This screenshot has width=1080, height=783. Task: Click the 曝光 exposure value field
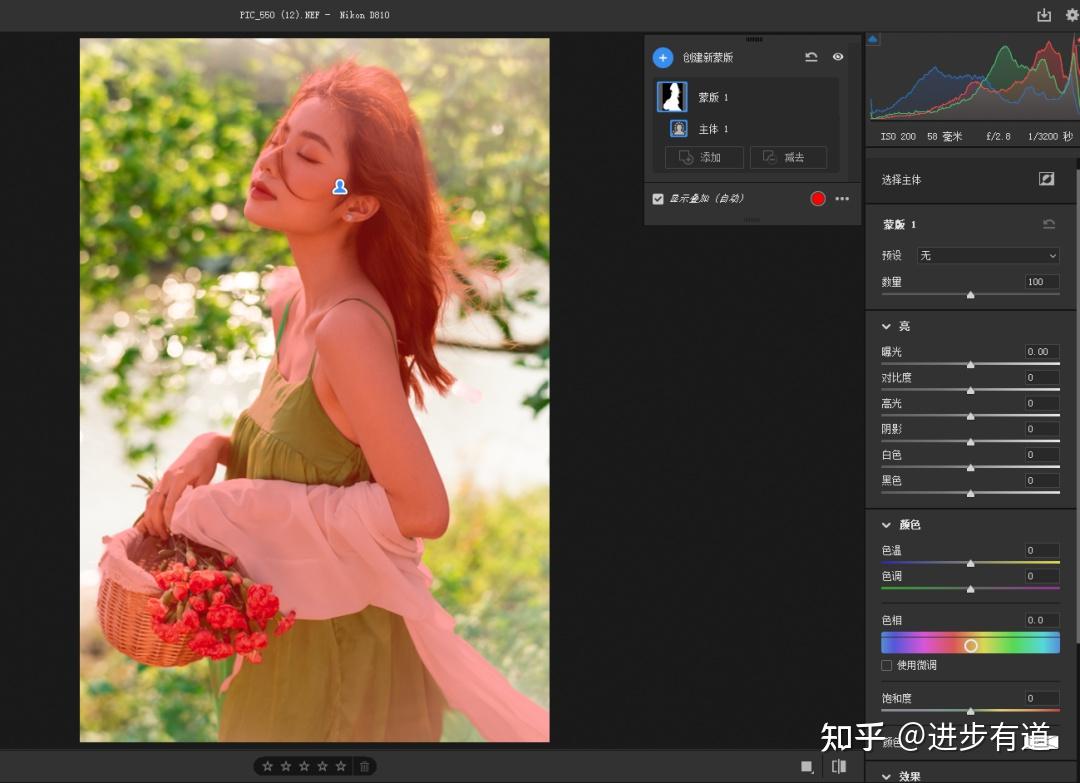click(1041, 351)
